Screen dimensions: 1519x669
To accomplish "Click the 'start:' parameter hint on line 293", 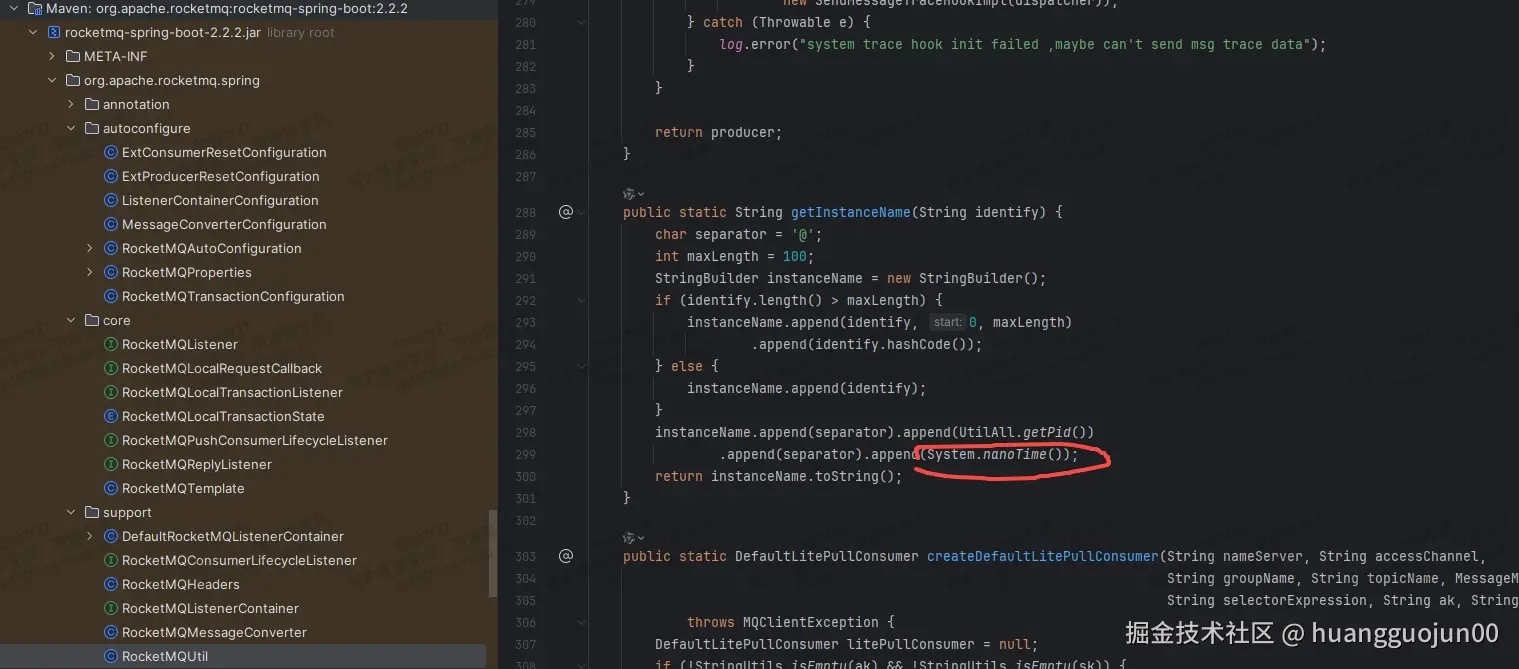I will [x=947, y=322].
